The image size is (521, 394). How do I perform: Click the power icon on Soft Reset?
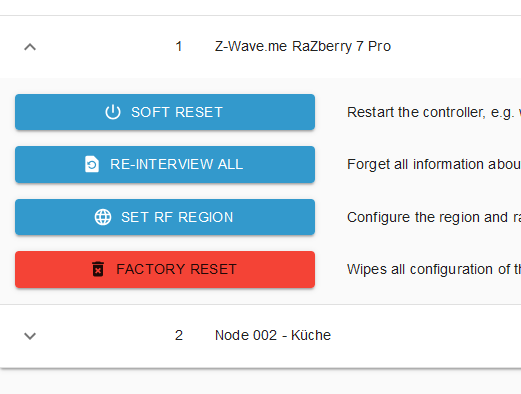[113, 112]
